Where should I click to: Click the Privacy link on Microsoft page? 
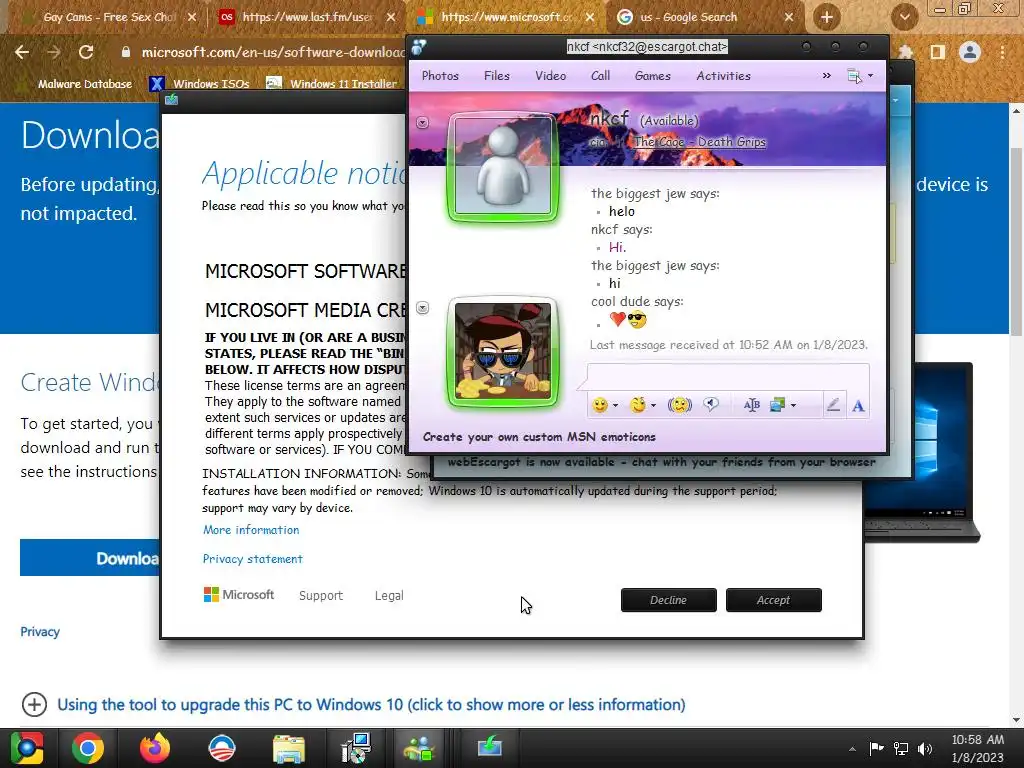(40, 632)
